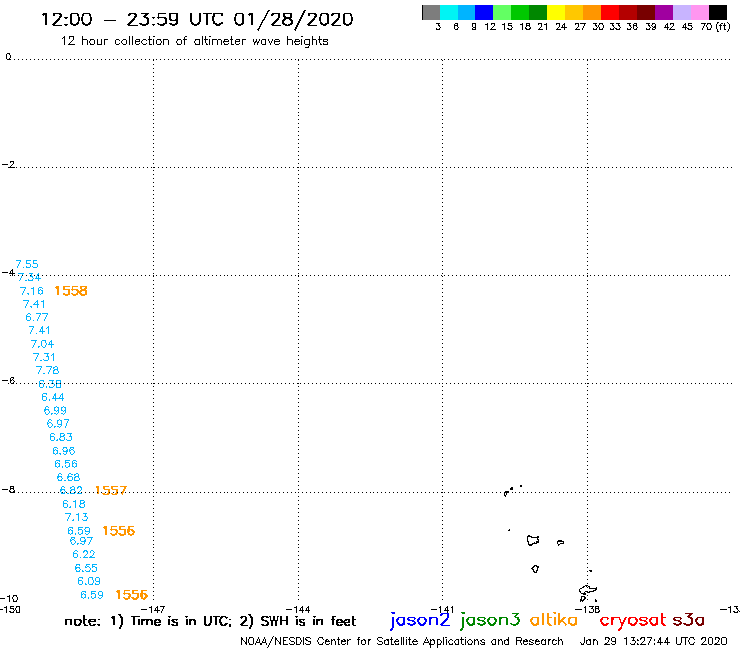The width and height of the screenshot is (740, 650).
Task: Select the '12 hour collection' subtitle text
Action: coord(194,41)
